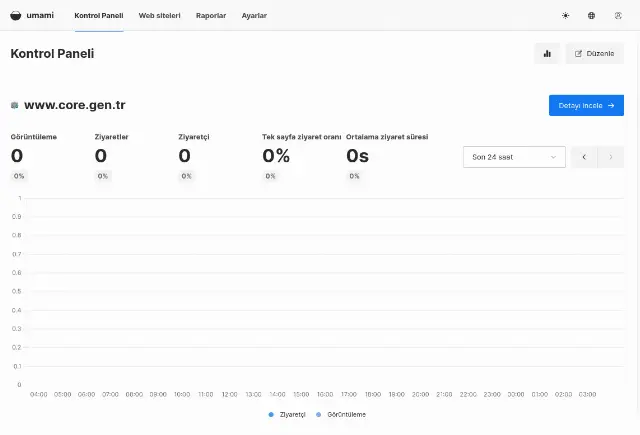Click the 04:00 chart axis label
Image resolution: width=640 pixels, height=435 pixels.
pyautogui.click(x=39, y=395)
